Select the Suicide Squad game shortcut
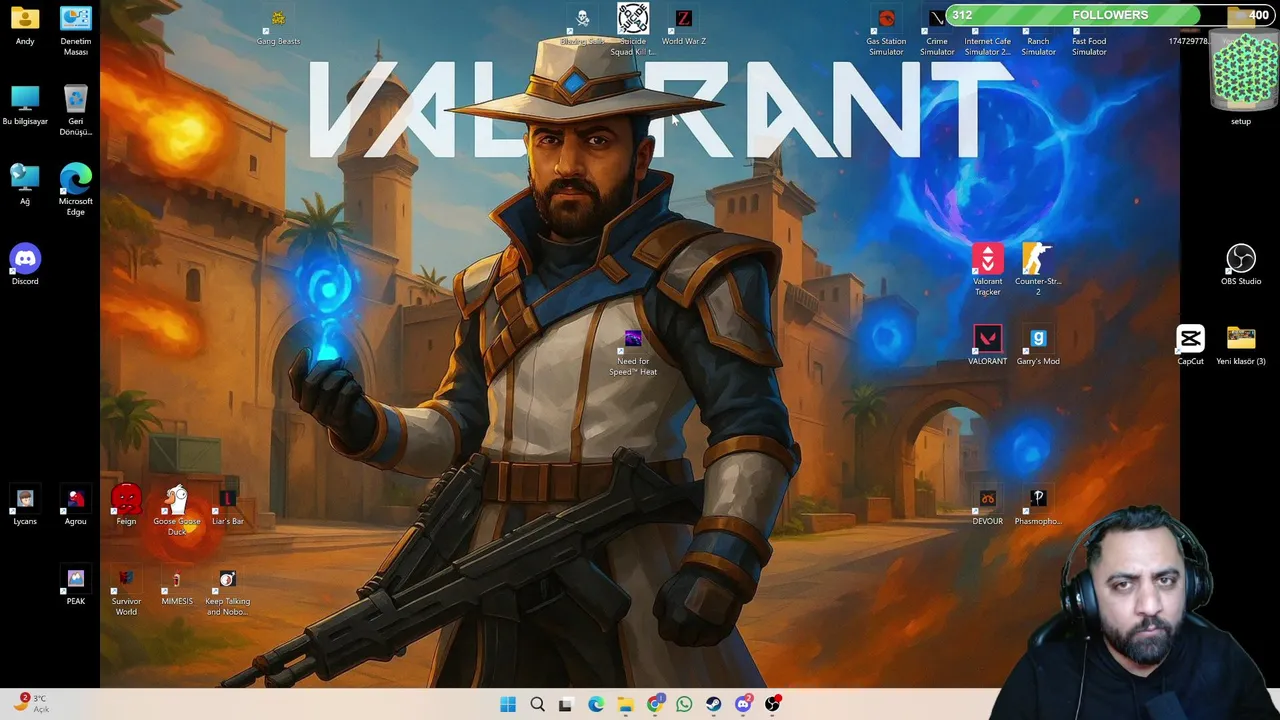Viewport: 1280px width, 720px height. [x=633, y=30]
